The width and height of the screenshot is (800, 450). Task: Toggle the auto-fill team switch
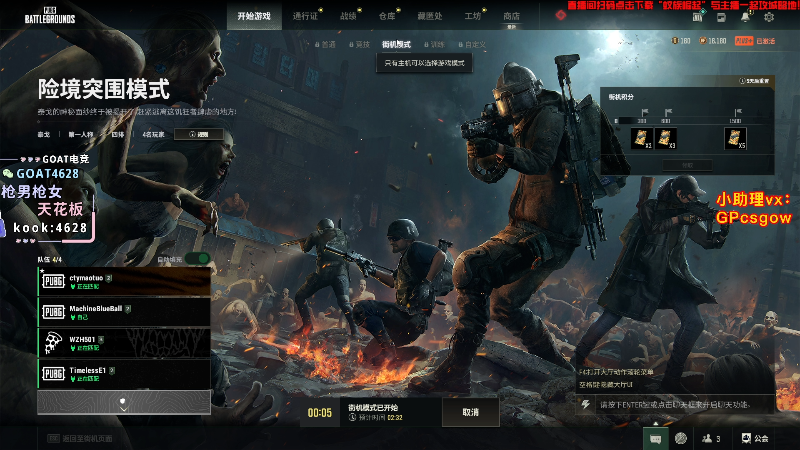click(197, 259)
